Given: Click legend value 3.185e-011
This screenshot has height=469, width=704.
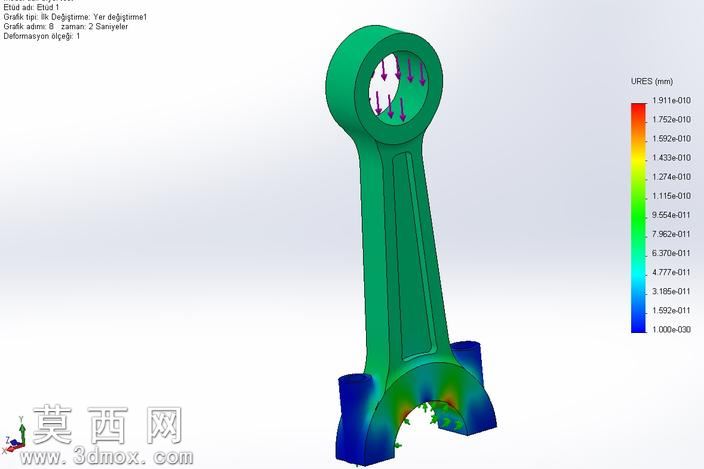Looking at the screenshot, I should click(671, 291).
